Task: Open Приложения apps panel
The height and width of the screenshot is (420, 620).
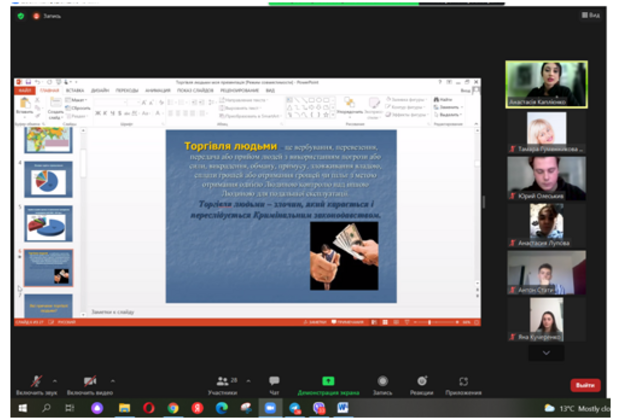Action: (x=463, y=385)
